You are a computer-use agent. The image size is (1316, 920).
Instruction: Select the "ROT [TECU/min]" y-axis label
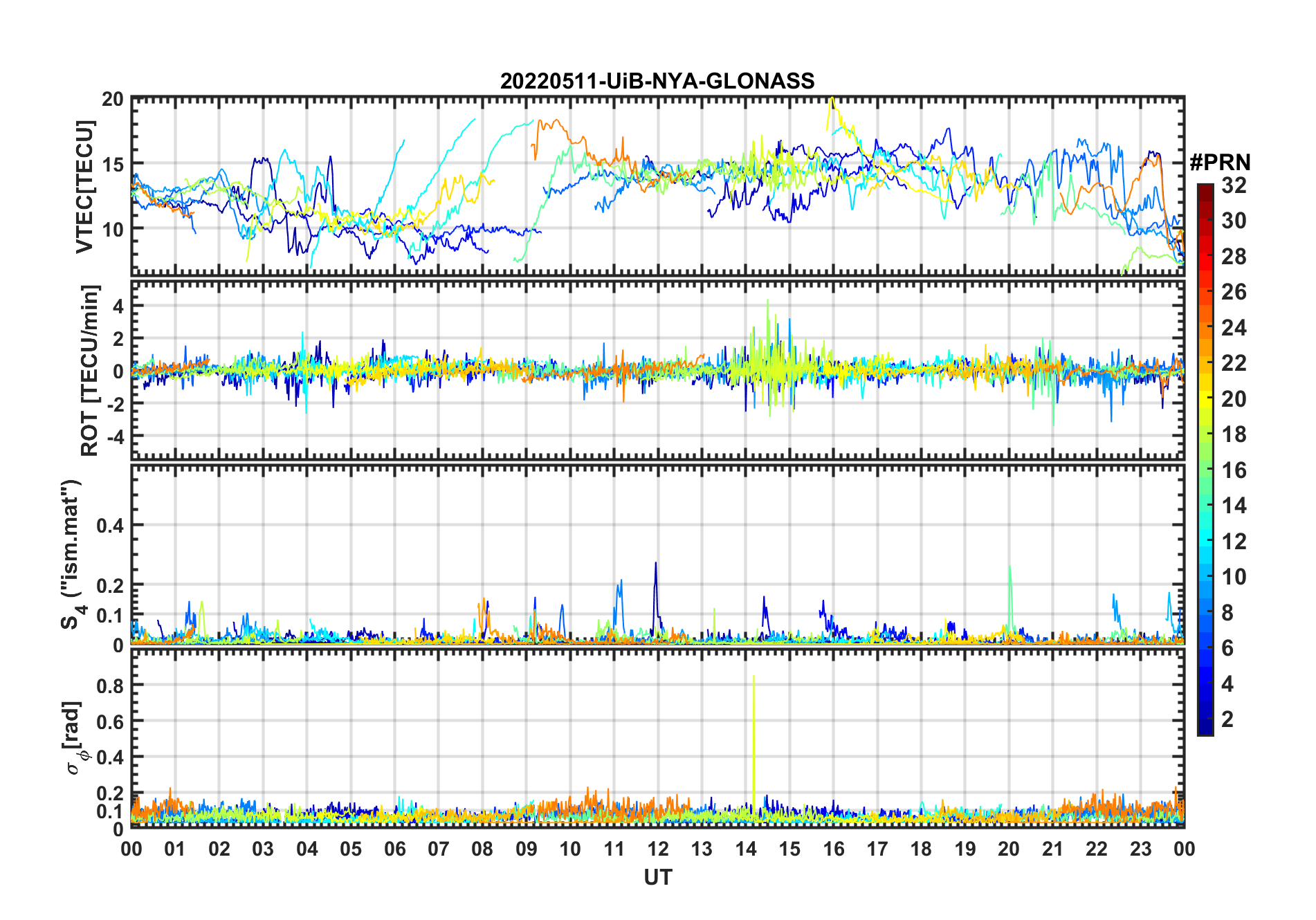coord(90,370)
